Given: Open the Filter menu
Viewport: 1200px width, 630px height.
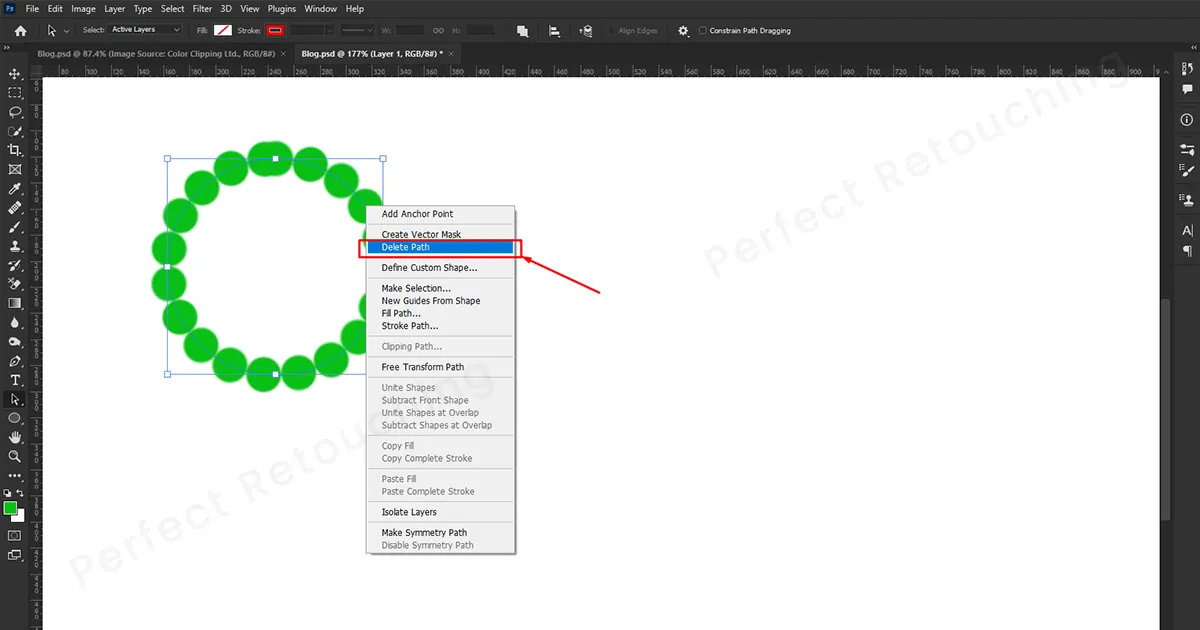Looking at the screenshot, I should point(202,9).
